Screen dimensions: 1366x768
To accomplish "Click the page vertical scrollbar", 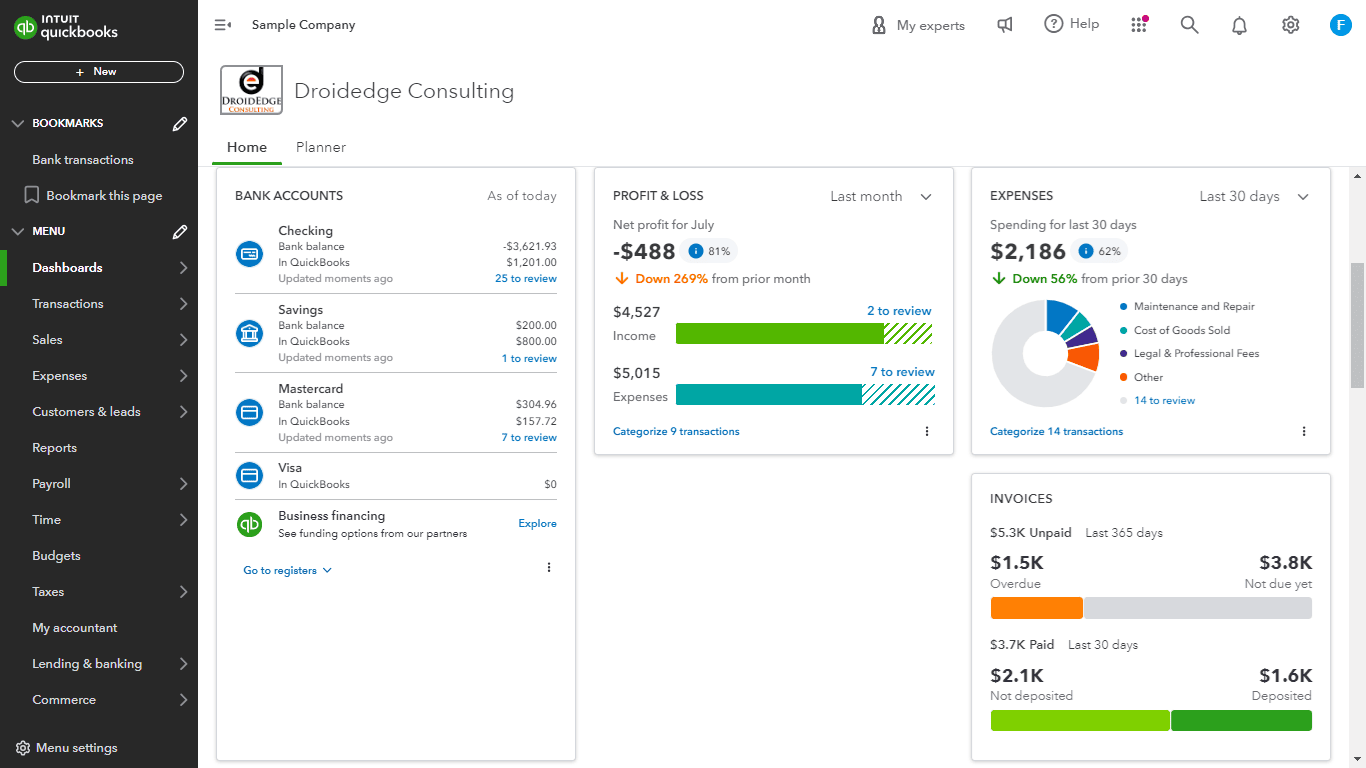I will pos(1358,325).
